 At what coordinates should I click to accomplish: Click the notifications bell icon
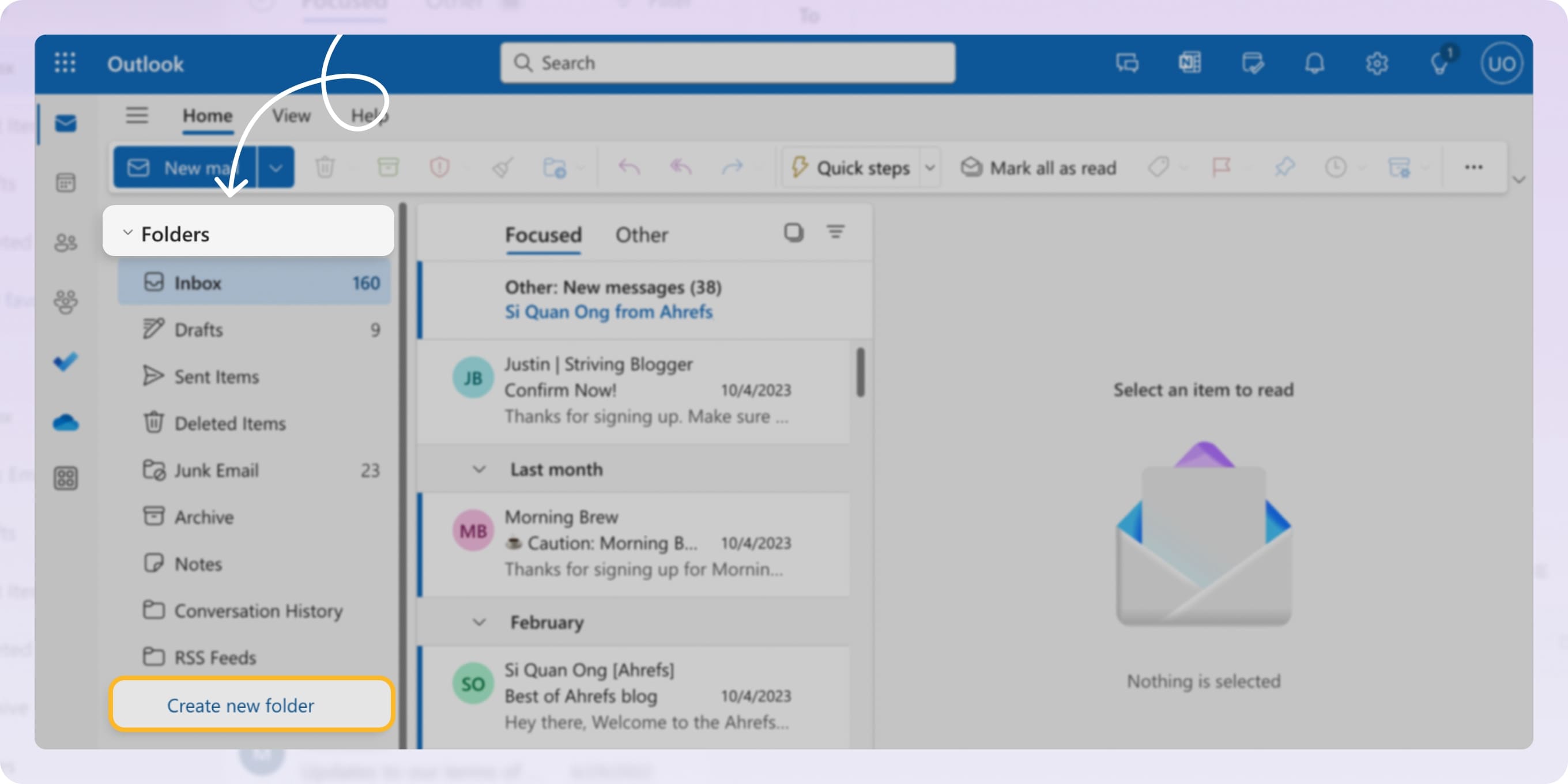(1315, 63)
